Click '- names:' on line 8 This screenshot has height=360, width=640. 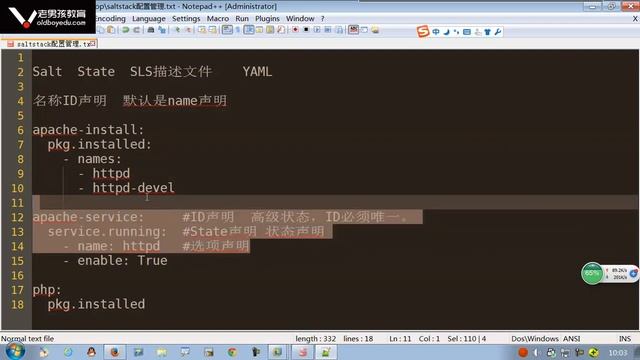[93, 159]
